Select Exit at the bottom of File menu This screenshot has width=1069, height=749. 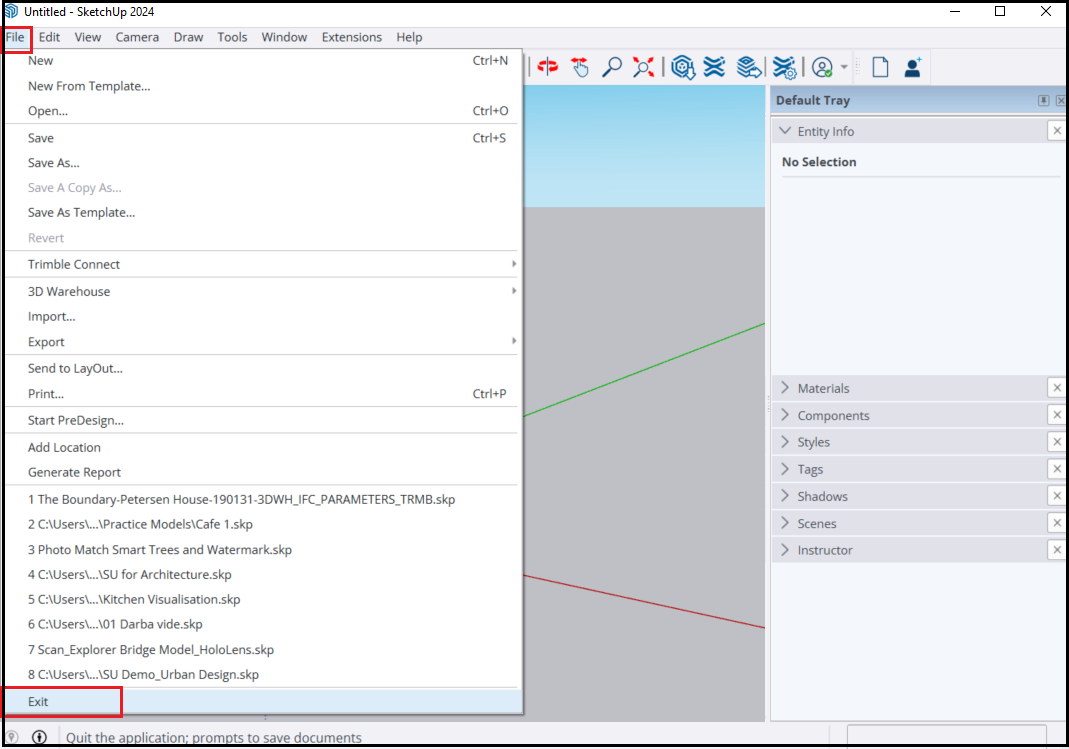click(38, 702)
